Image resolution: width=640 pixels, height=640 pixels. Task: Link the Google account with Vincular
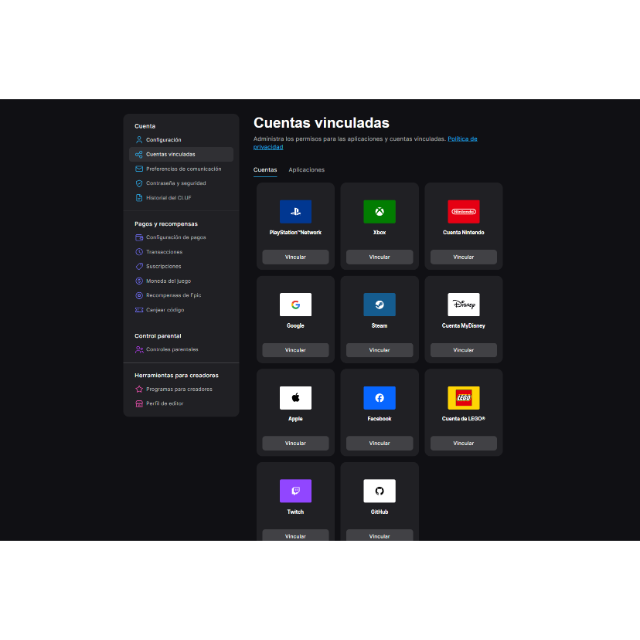point(296,350)
